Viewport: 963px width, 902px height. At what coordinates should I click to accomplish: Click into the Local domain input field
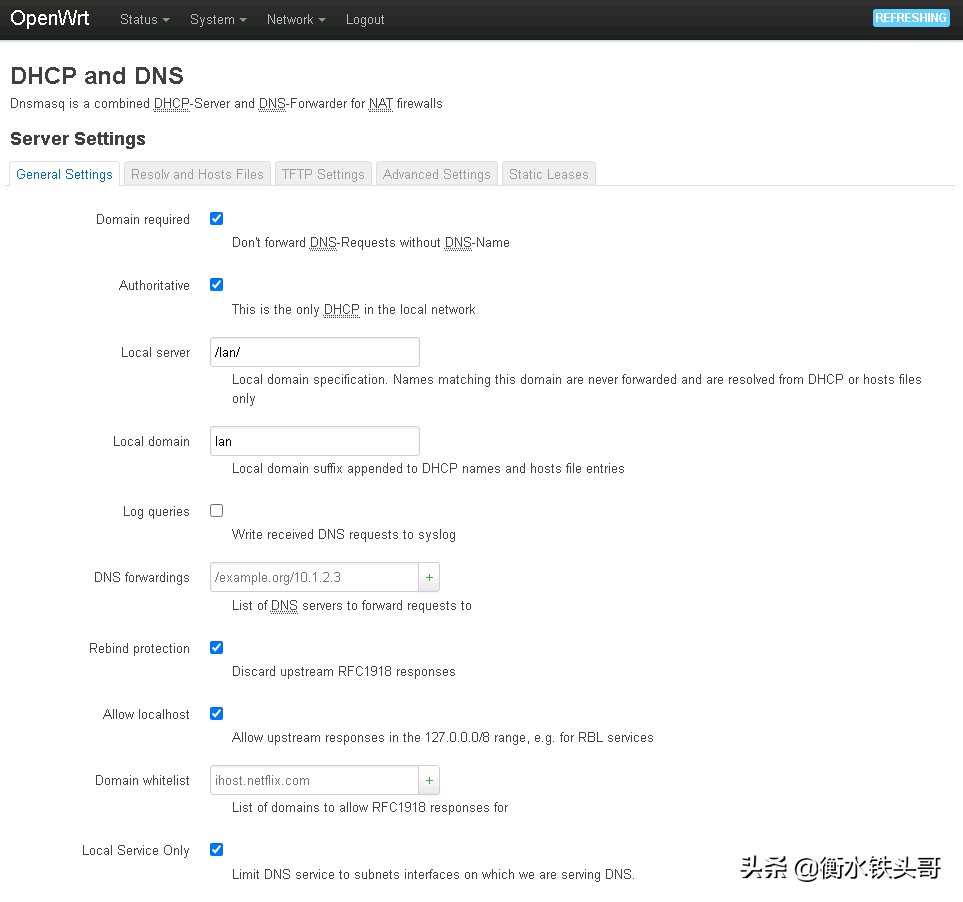click(314, 441)
